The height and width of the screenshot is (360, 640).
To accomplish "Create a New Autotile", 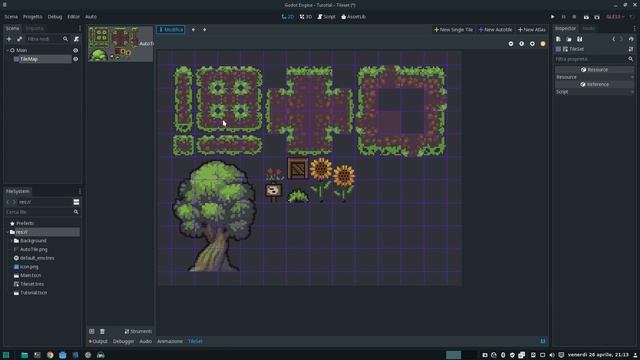I will click(x=495, y=29).
